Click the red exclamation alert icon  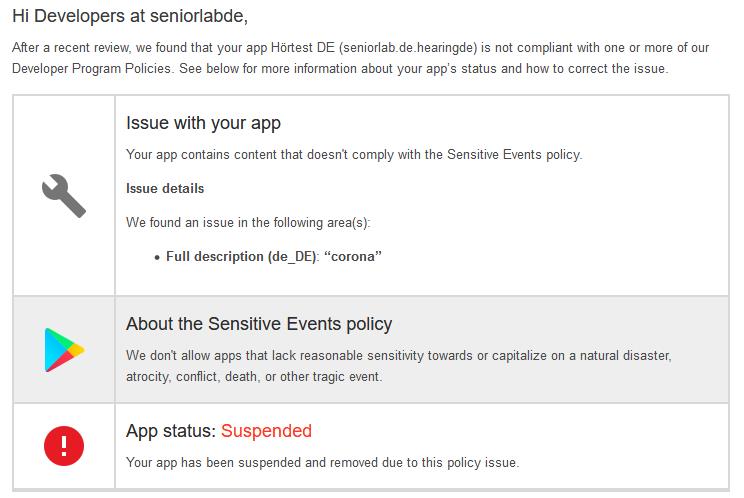(64, 445)
